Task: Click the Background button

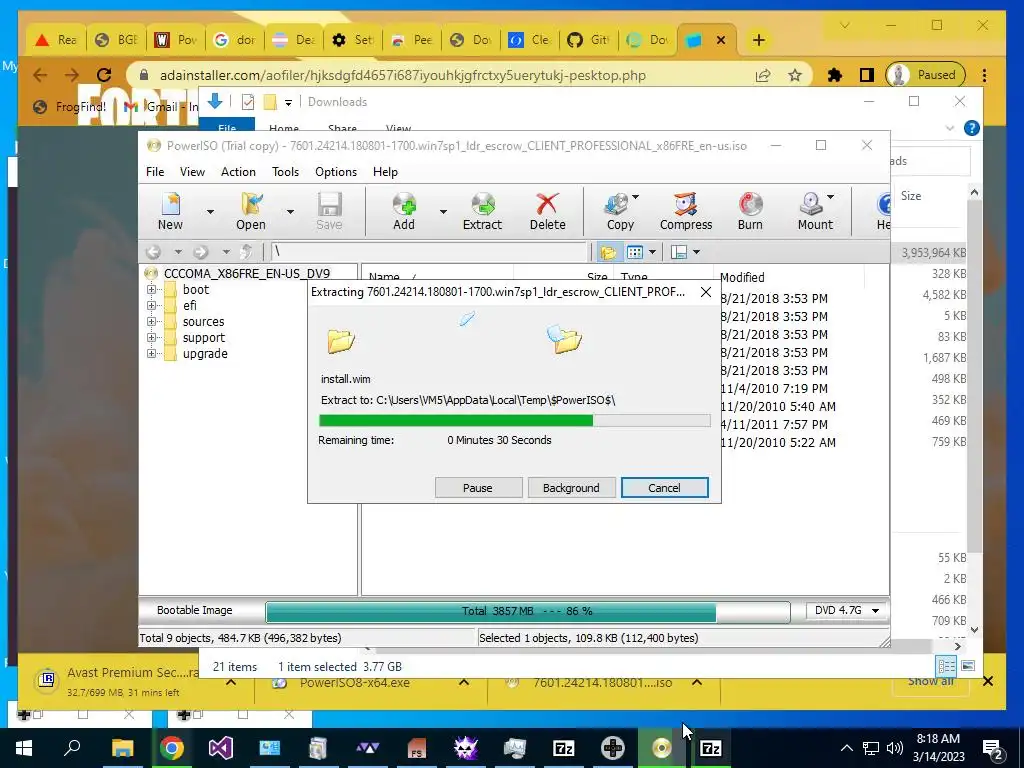Action: click(571, 488)
